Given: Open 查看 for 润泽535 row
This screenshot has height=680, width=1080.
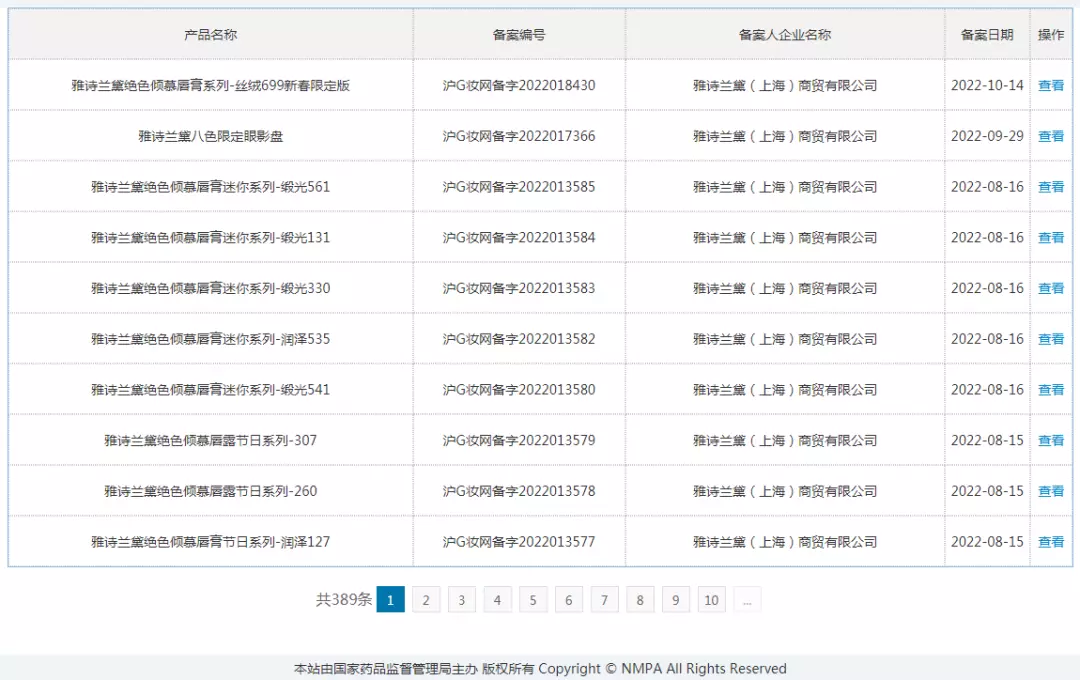Looking at the screenshot, I should tap(1050, 339).
